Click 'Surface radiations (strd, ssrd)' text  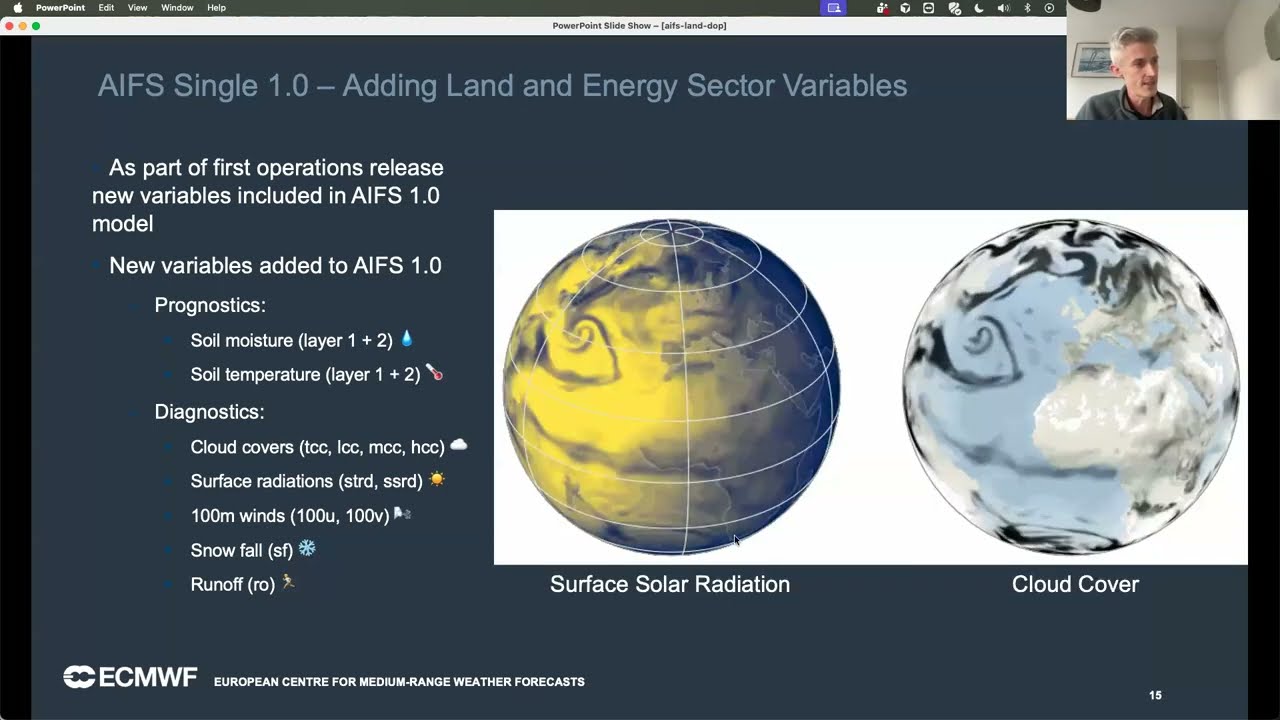[307, 482]
